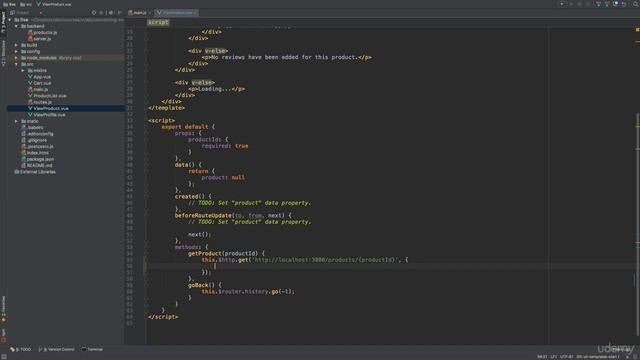Expand the mixins folder
Viewport: 640px width, 360px height.
[x=23, y=71]
